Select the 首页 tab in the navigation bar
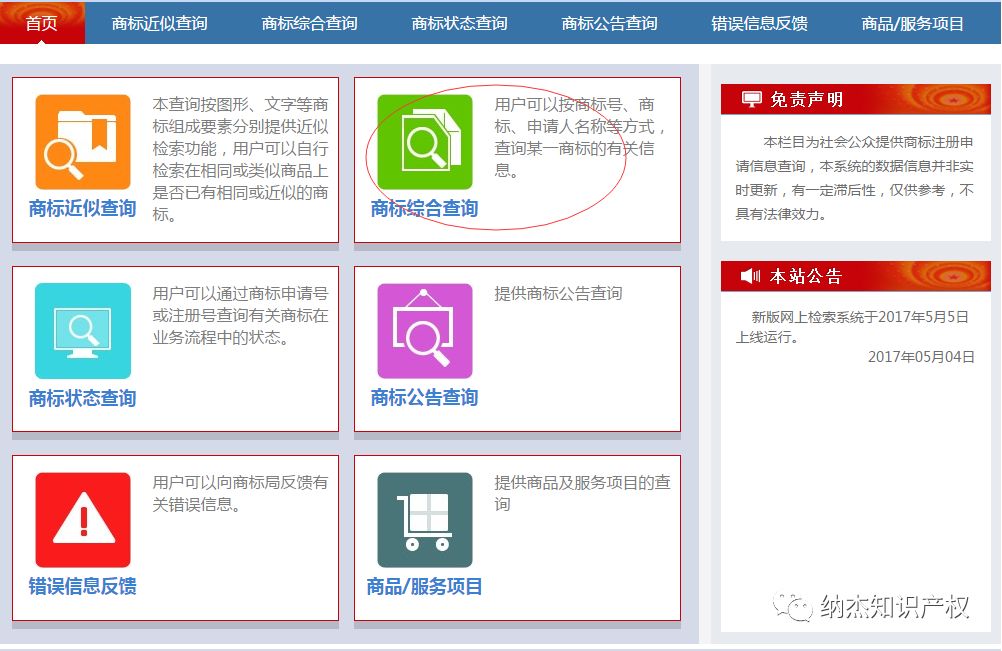The width and height of the screenshot is (1002, 651). coord(42,21)
